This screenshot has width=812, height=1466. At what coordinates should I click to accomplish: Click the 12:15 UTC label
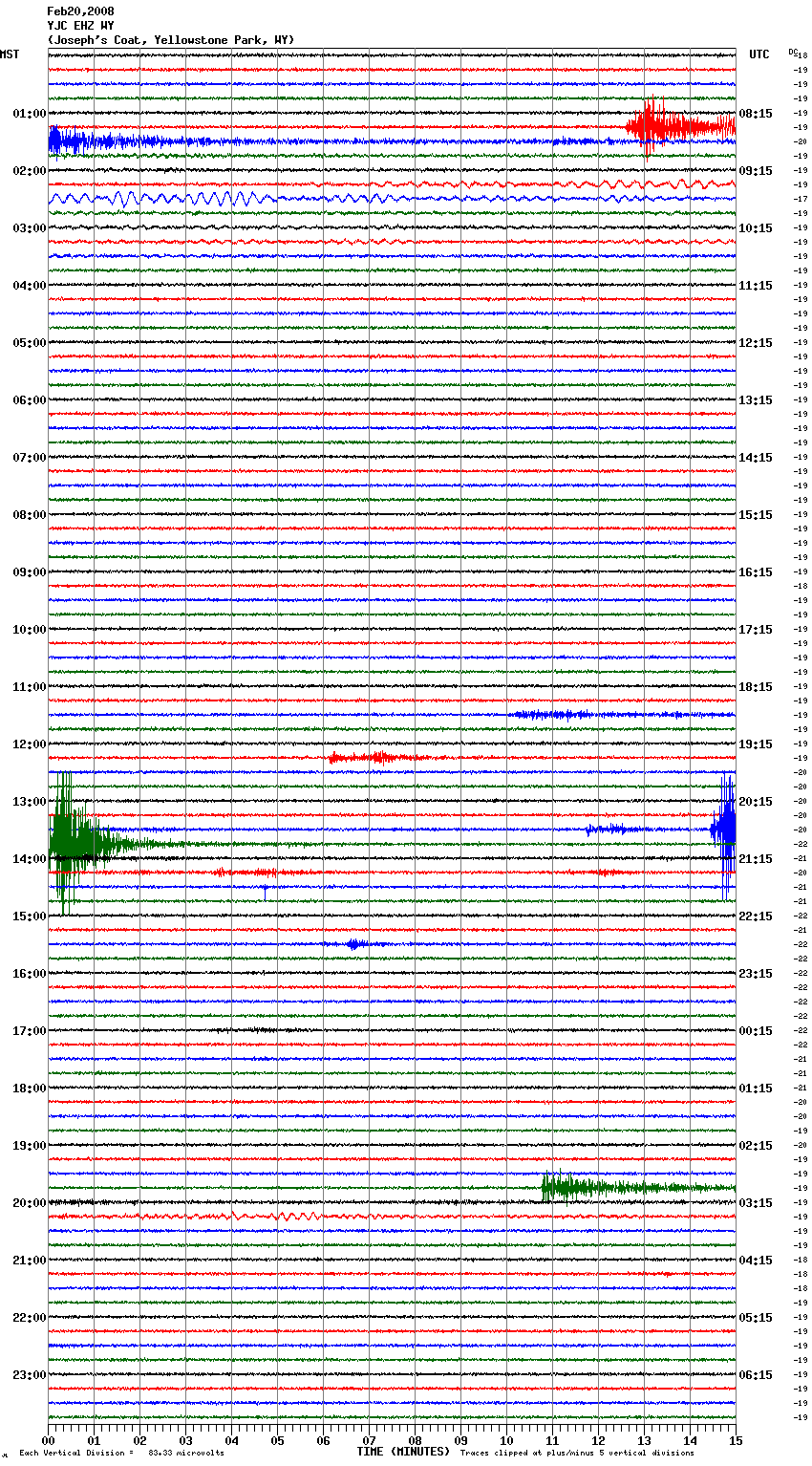[x=756, y=343]
